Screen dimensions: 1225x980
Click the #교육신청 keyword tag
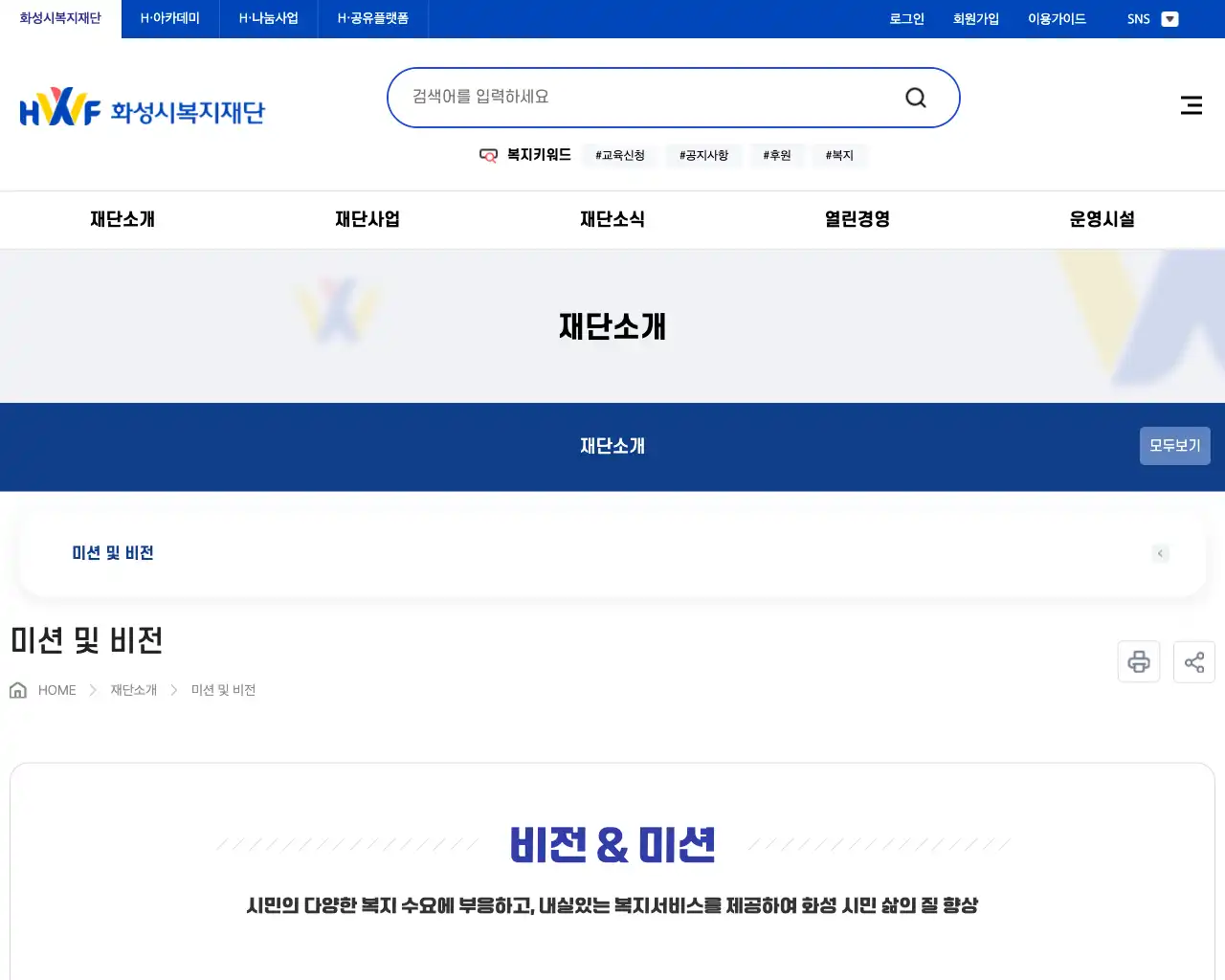(x=619, y=155)
